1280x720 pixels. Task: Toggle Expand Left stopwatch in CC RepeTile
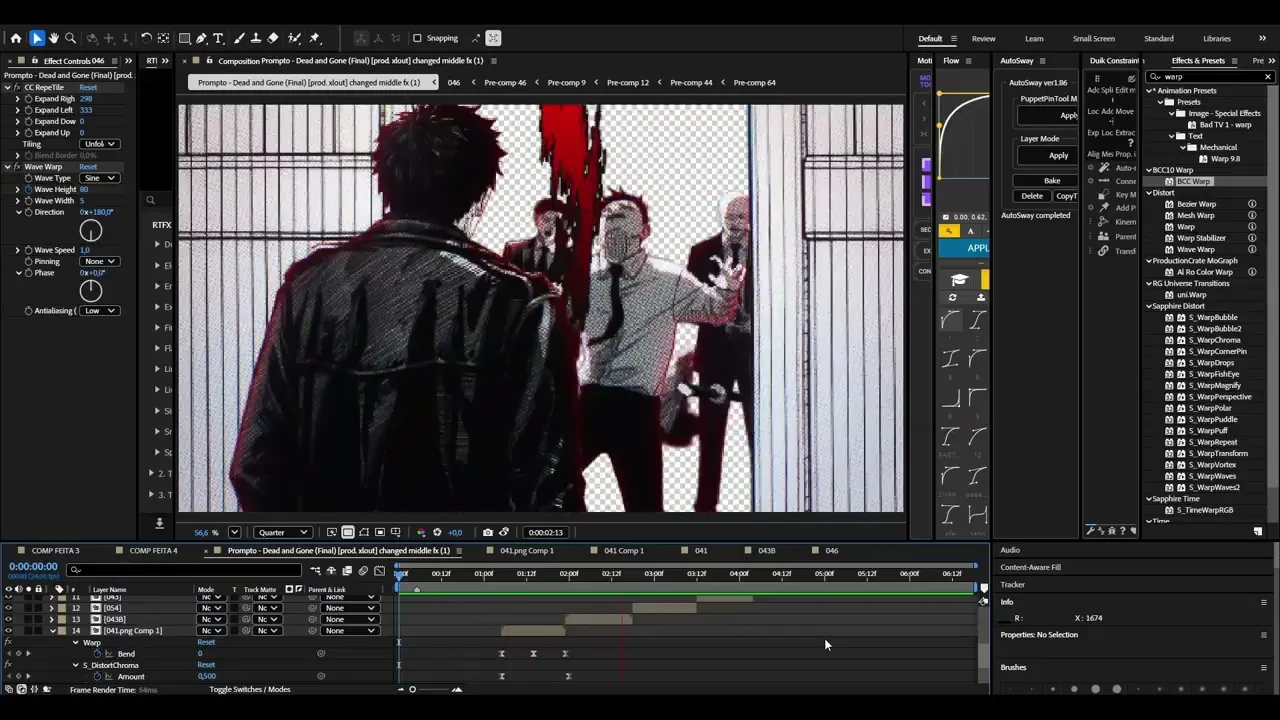coord(28,110)
